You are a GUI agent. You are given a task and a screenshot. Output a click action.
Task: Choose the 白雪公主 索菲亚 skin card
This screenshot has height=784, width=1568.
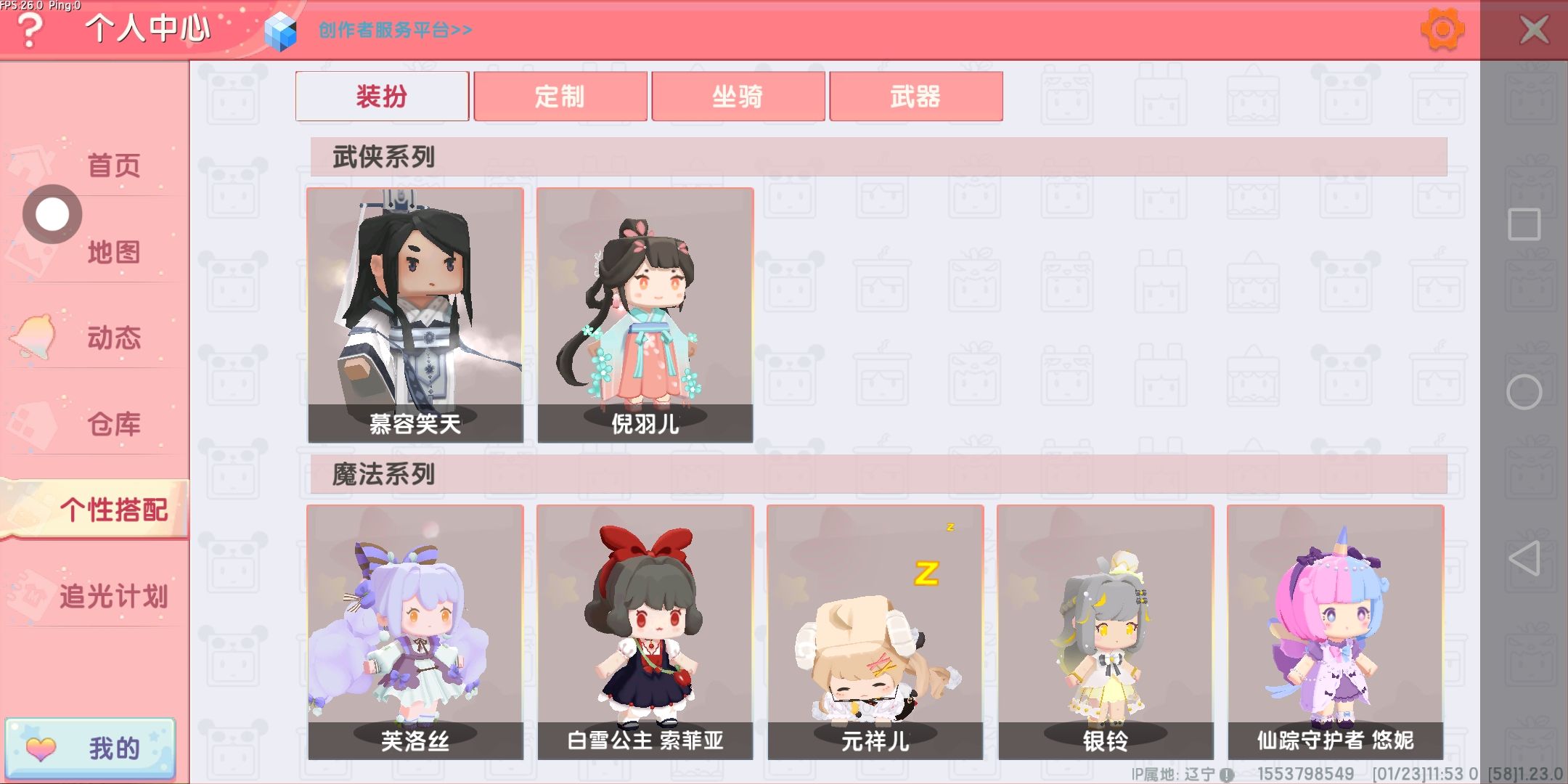tap(645, 632)
